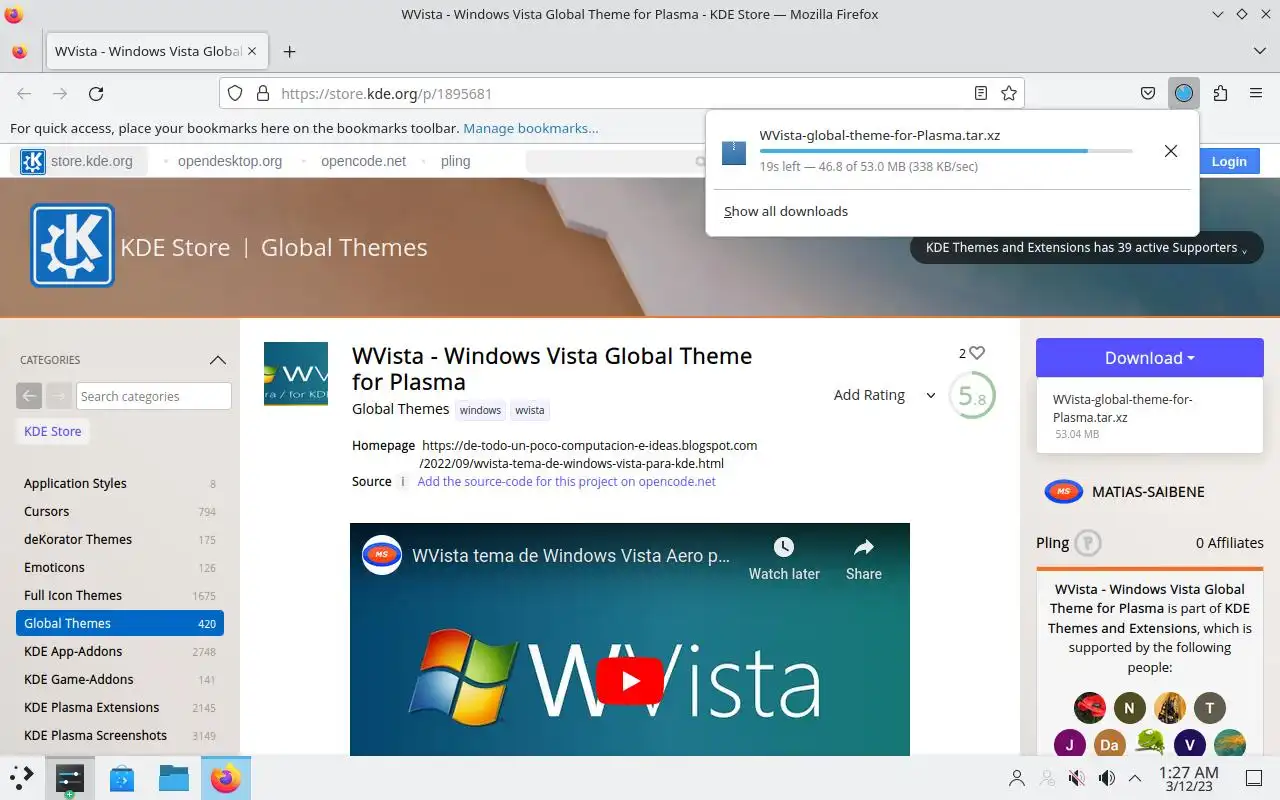Open Application Styles category
1280x800 pixels.
click(120, 483)
